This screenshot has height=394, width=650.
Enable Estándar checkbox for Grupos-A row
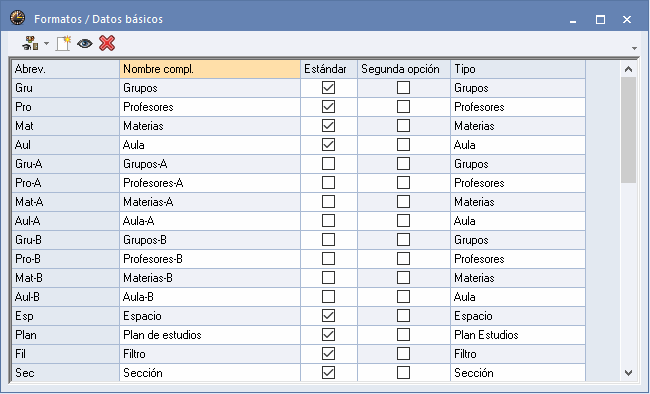[328, 164]
